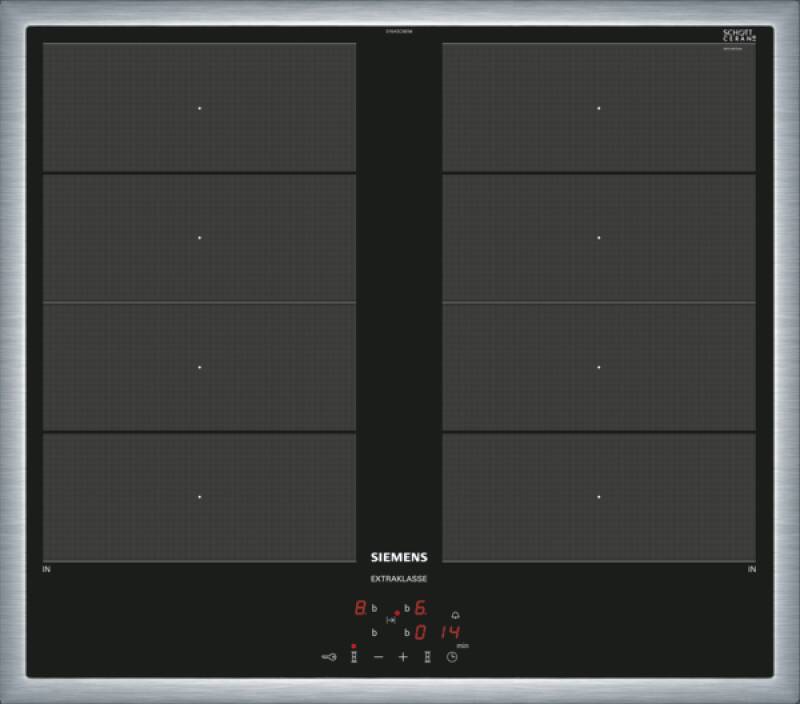Touch the red '0' power level display

[x=420, y=633]
